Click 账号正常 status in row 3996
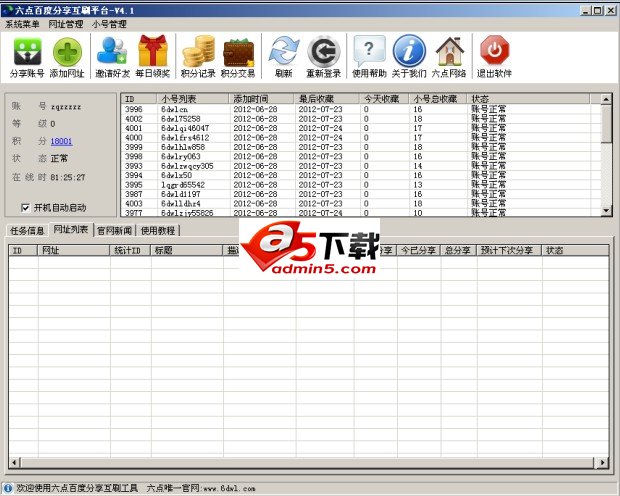The width and height of the screenshot is (620, 496). coord(489,109)
